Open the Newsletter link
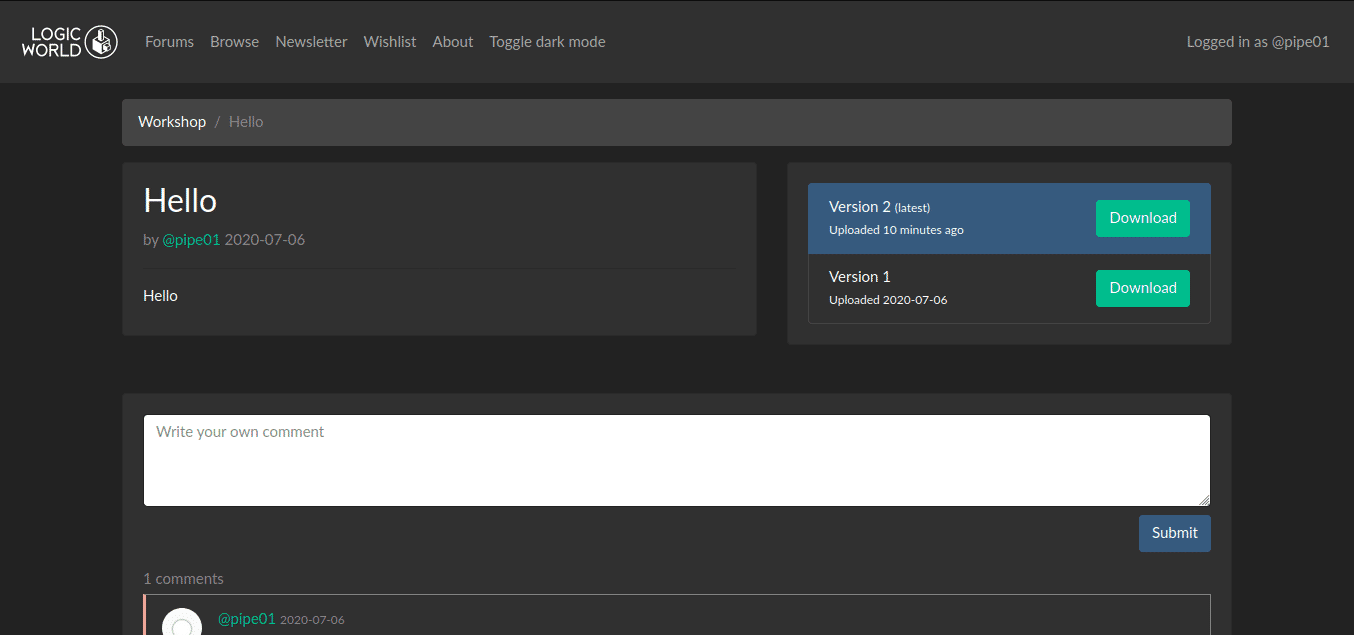 (x=311, y=42)
